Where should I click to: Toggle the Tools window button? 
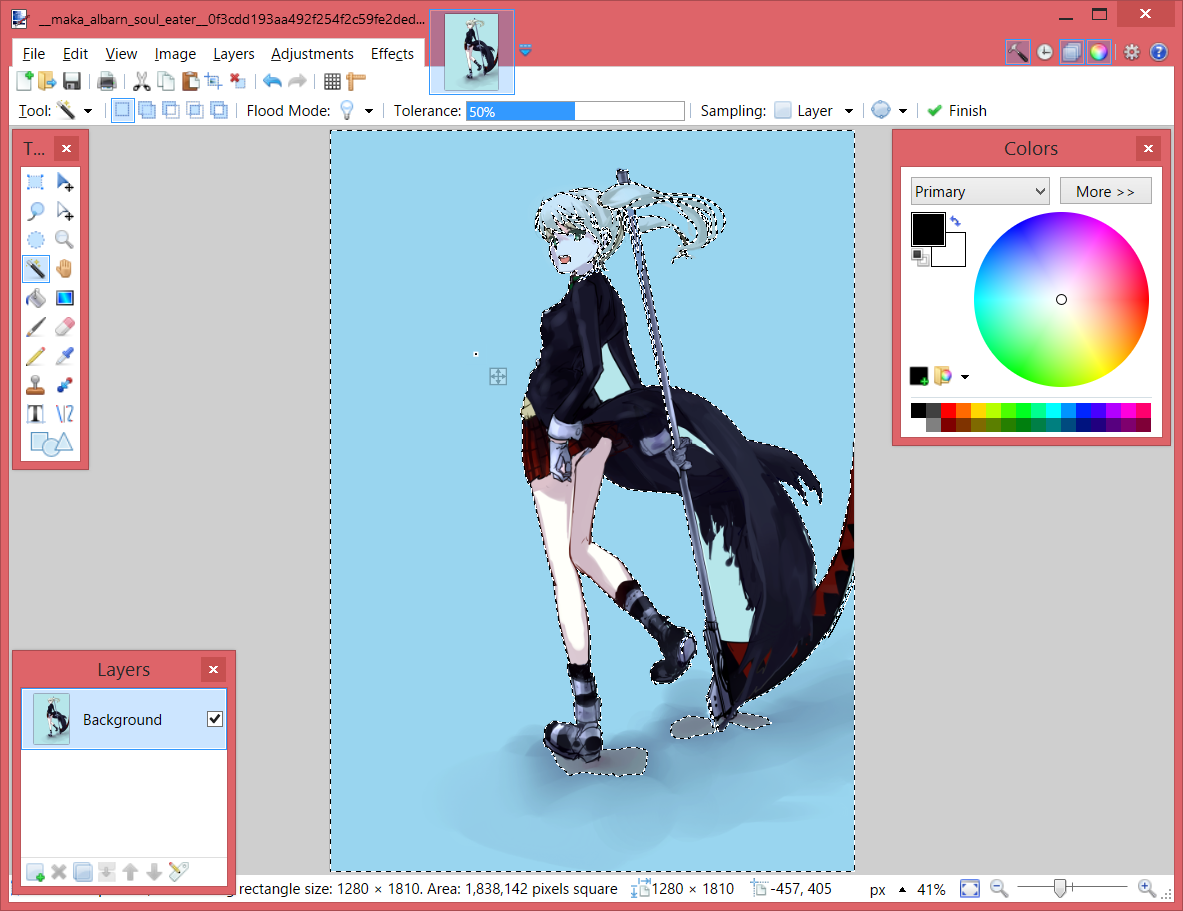[x=1017, y=52]
